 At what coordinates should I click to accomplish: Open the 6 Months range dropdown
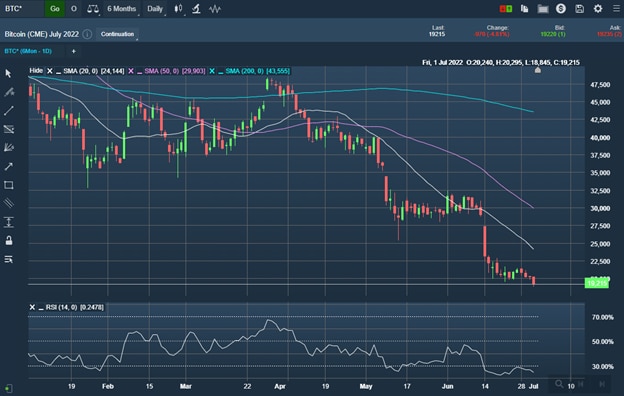(x=122, y=9)
